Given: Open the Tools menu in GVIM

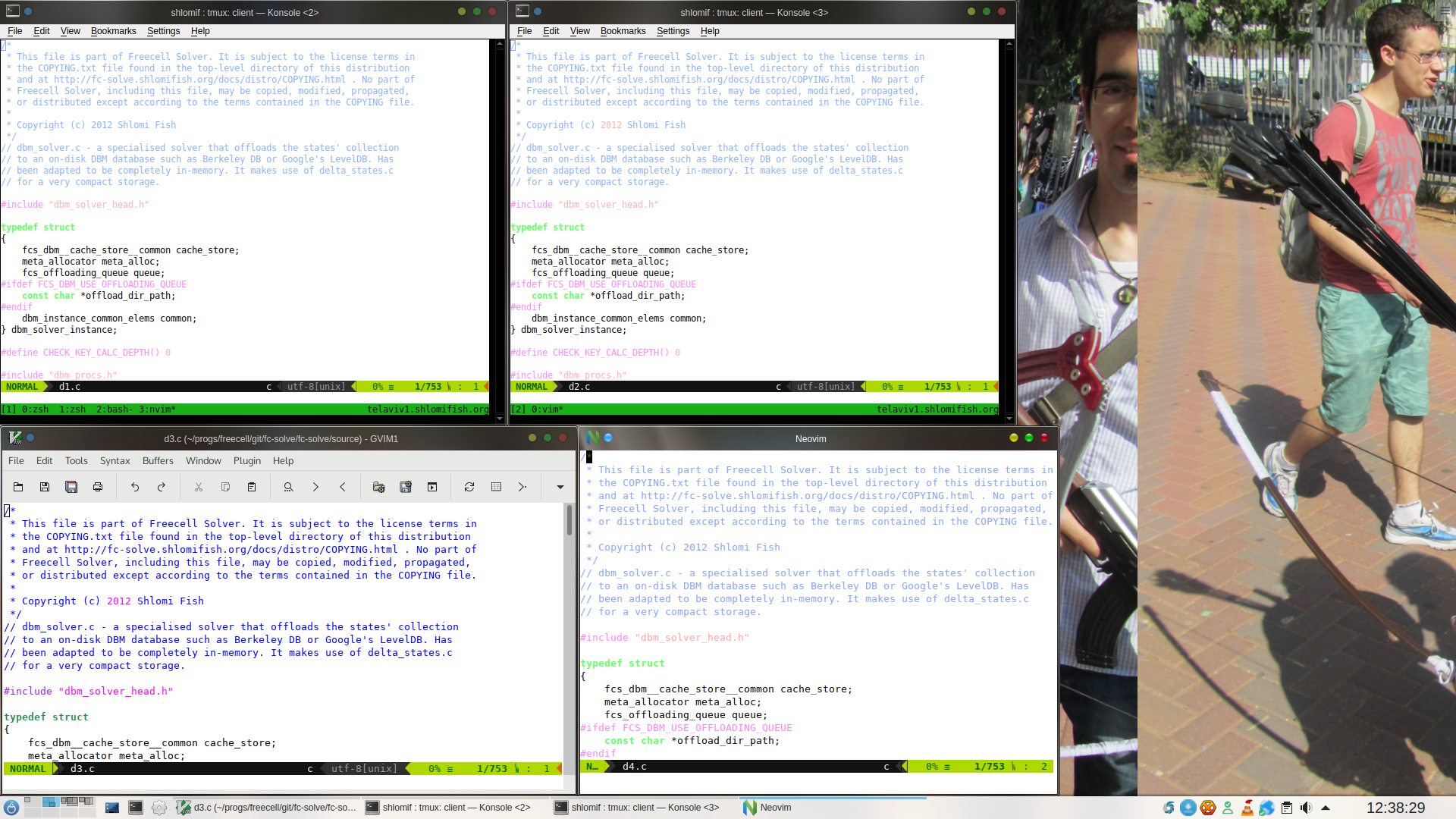Looking at the screenshot, I should tap(77, 461).
